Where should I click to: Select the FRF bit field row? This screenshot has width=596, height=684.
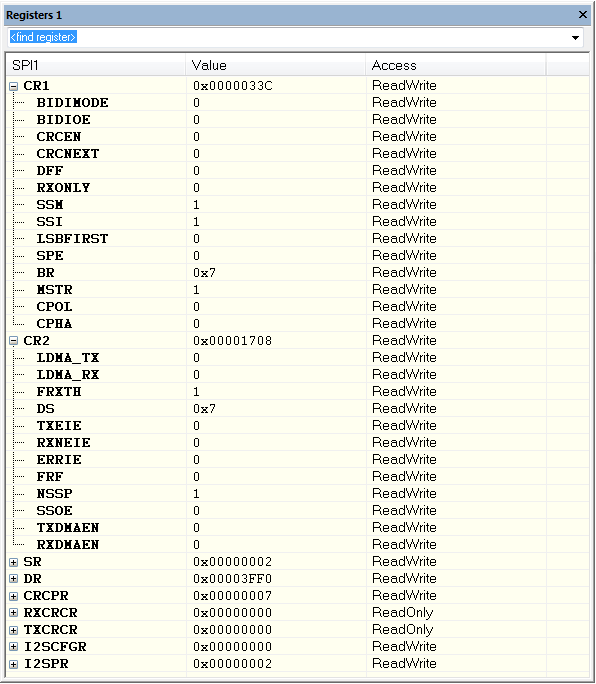298,477
